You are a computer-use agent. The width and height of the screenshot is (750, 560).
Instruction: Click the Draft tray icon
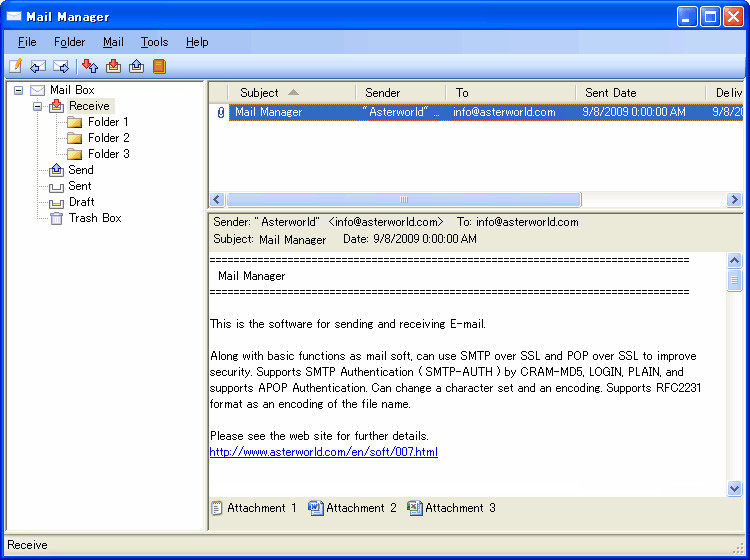click(x=56, y=204)
